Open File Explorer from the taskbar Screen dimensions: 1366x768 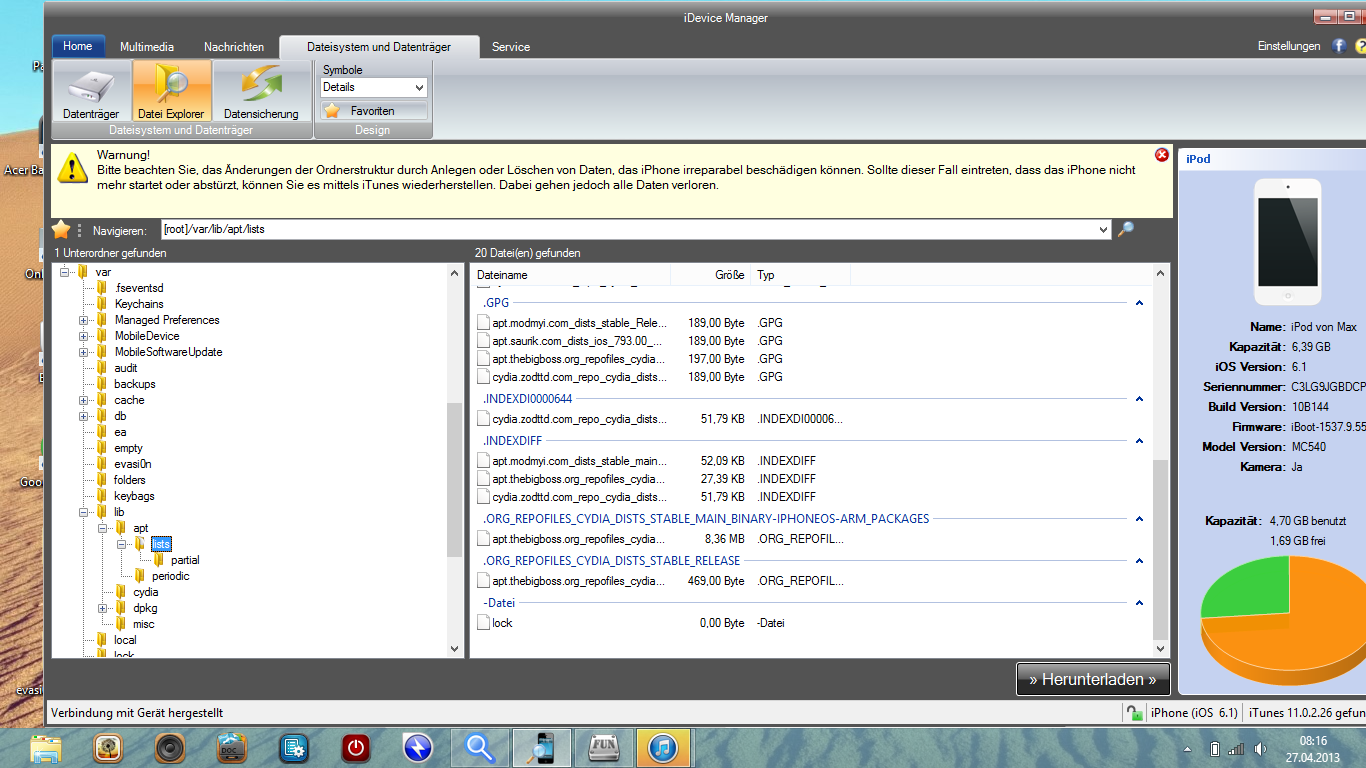click(46, 747)
